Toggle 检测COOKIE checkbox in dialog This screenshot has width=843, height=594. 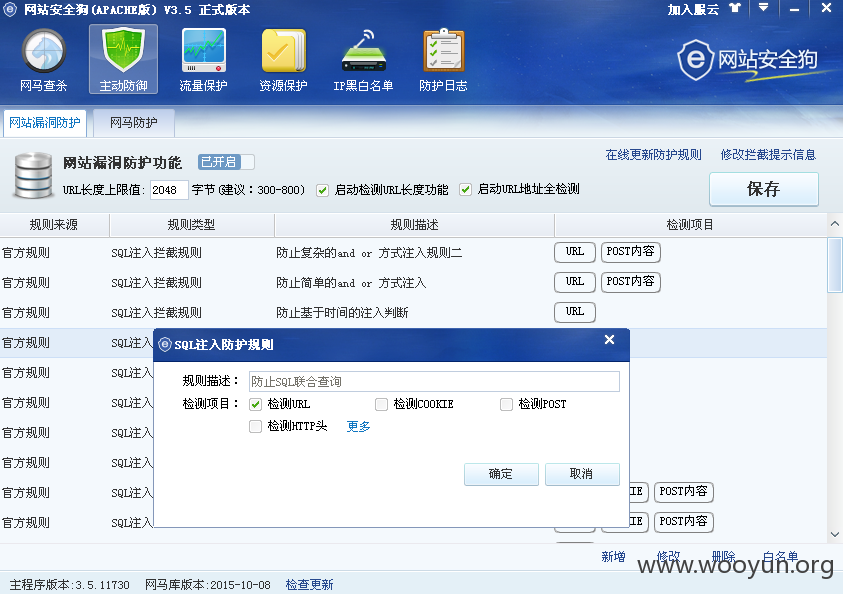pos(381,404)
